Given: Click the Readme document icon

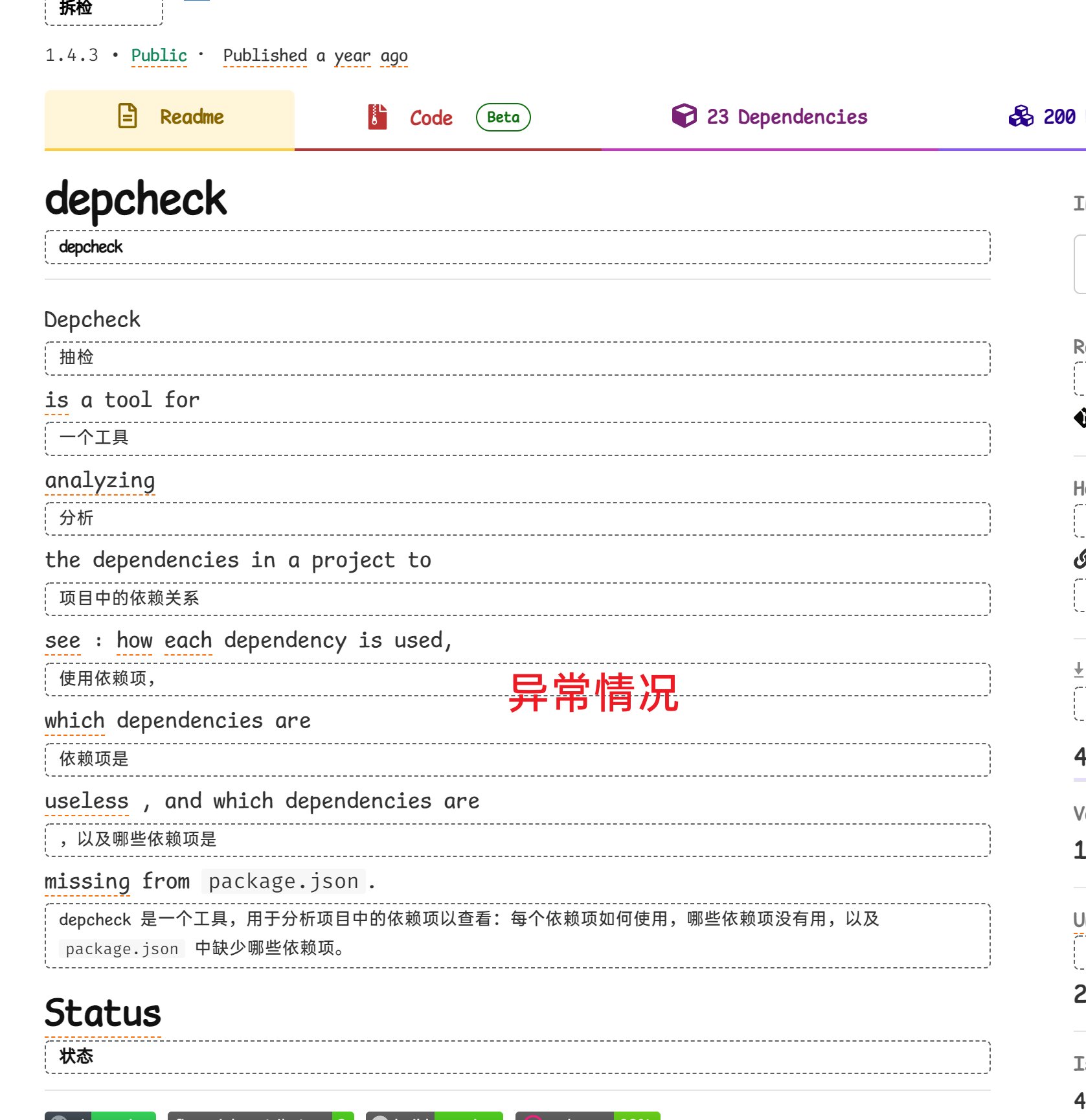Looking at the screenshot, I should tap(127, 117).
